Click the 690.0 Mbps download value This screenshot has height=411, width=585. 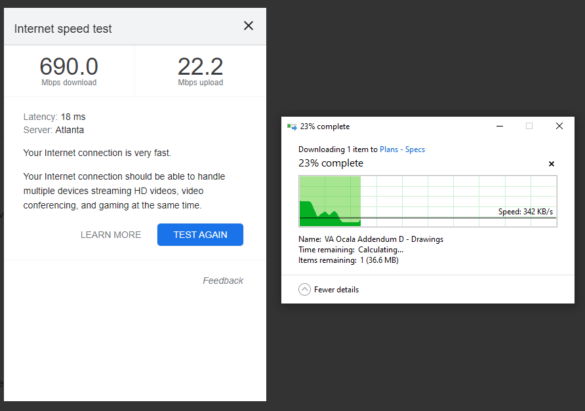point(69,67)
